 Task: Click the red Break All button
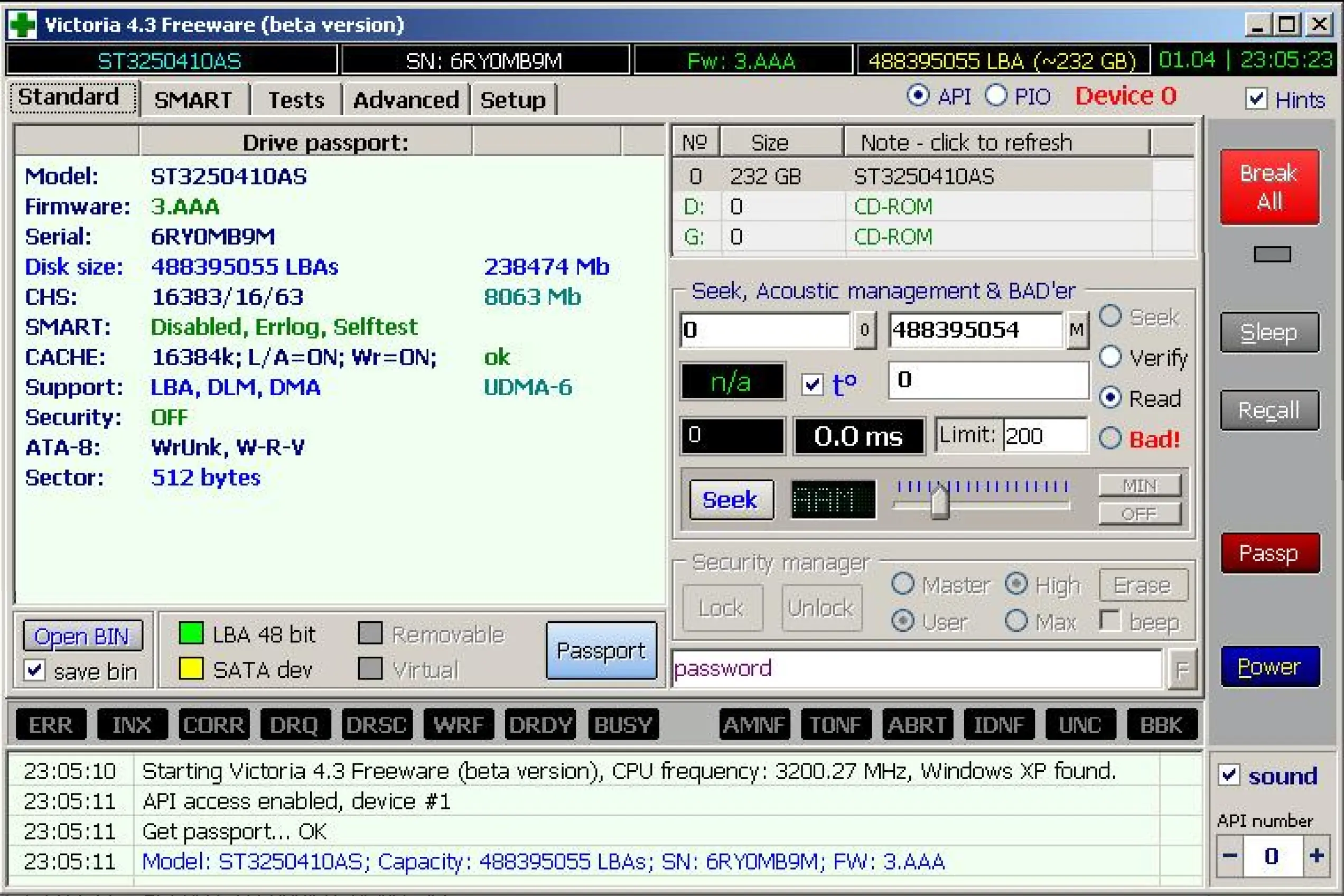1269,187
